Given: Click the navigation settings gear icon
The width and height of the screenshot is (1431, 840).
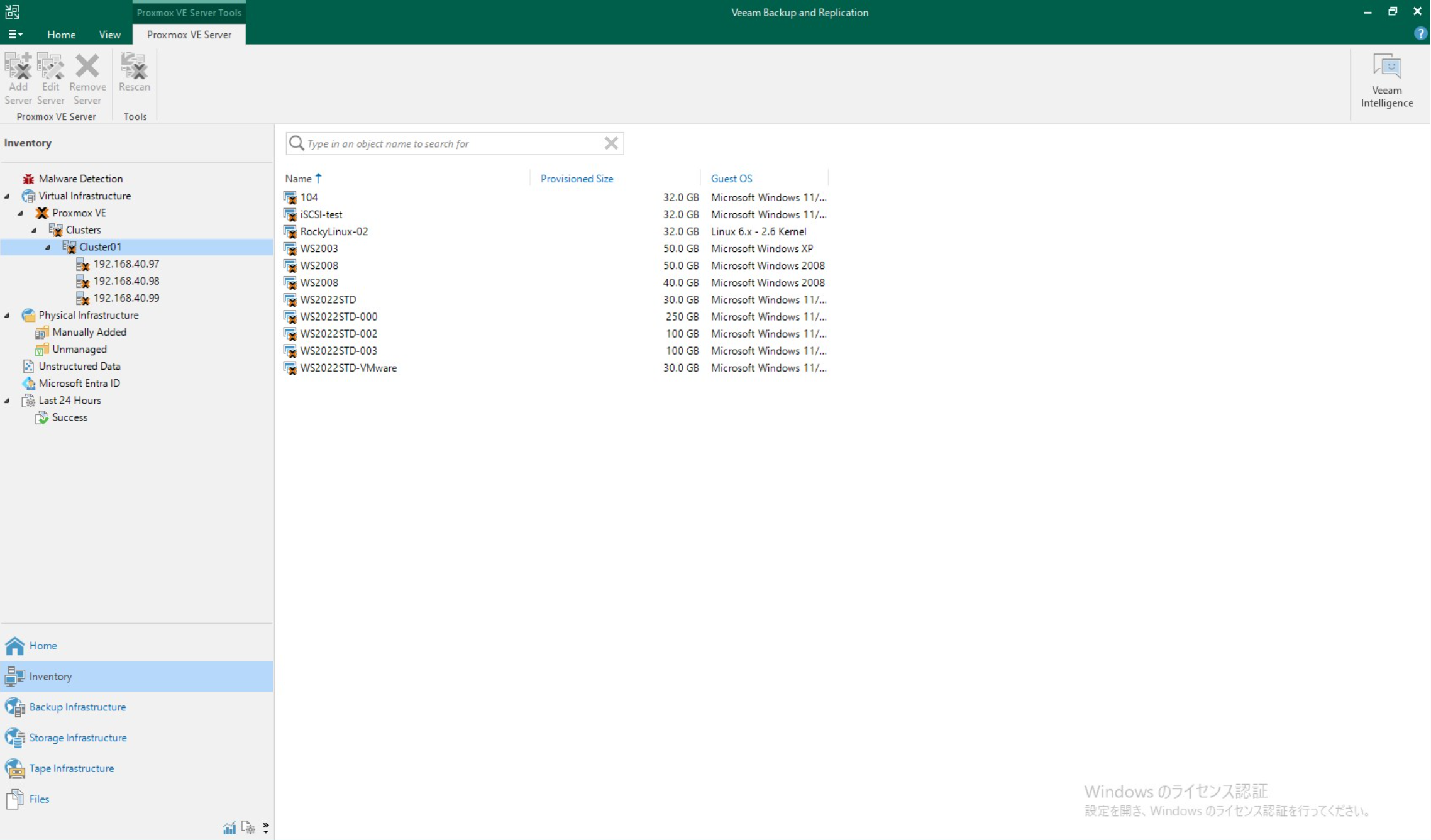Looking at the screenshot, I should pos(248,828).
